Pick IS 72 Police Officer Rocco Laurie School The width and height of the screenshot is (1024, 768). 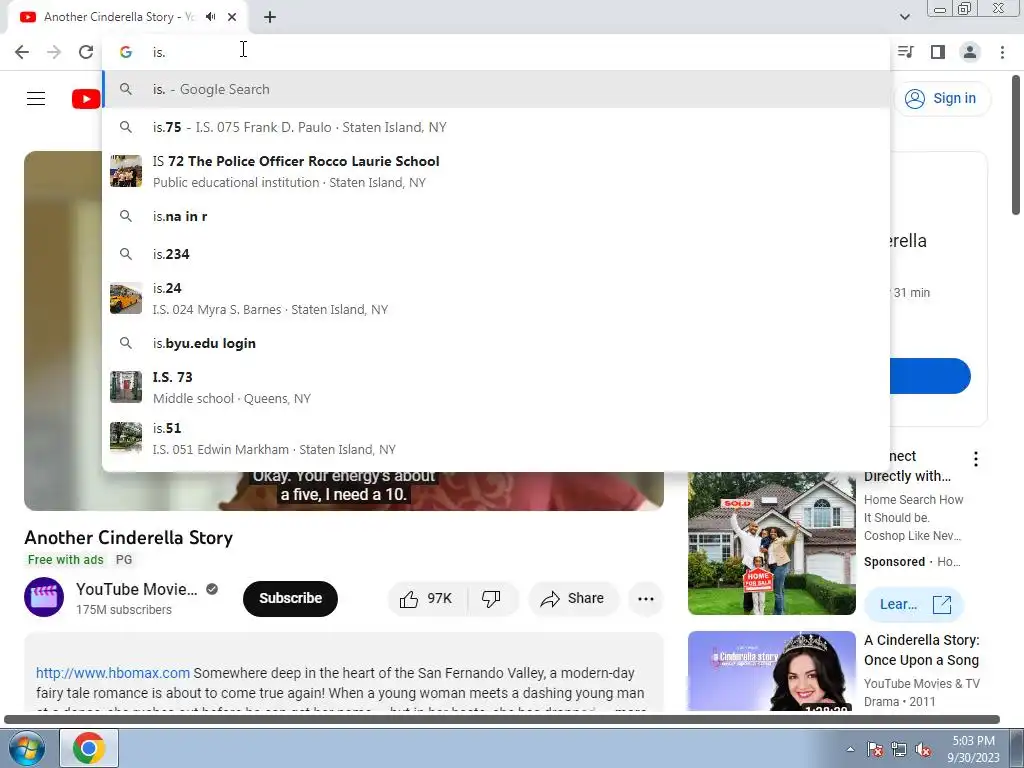496,171
